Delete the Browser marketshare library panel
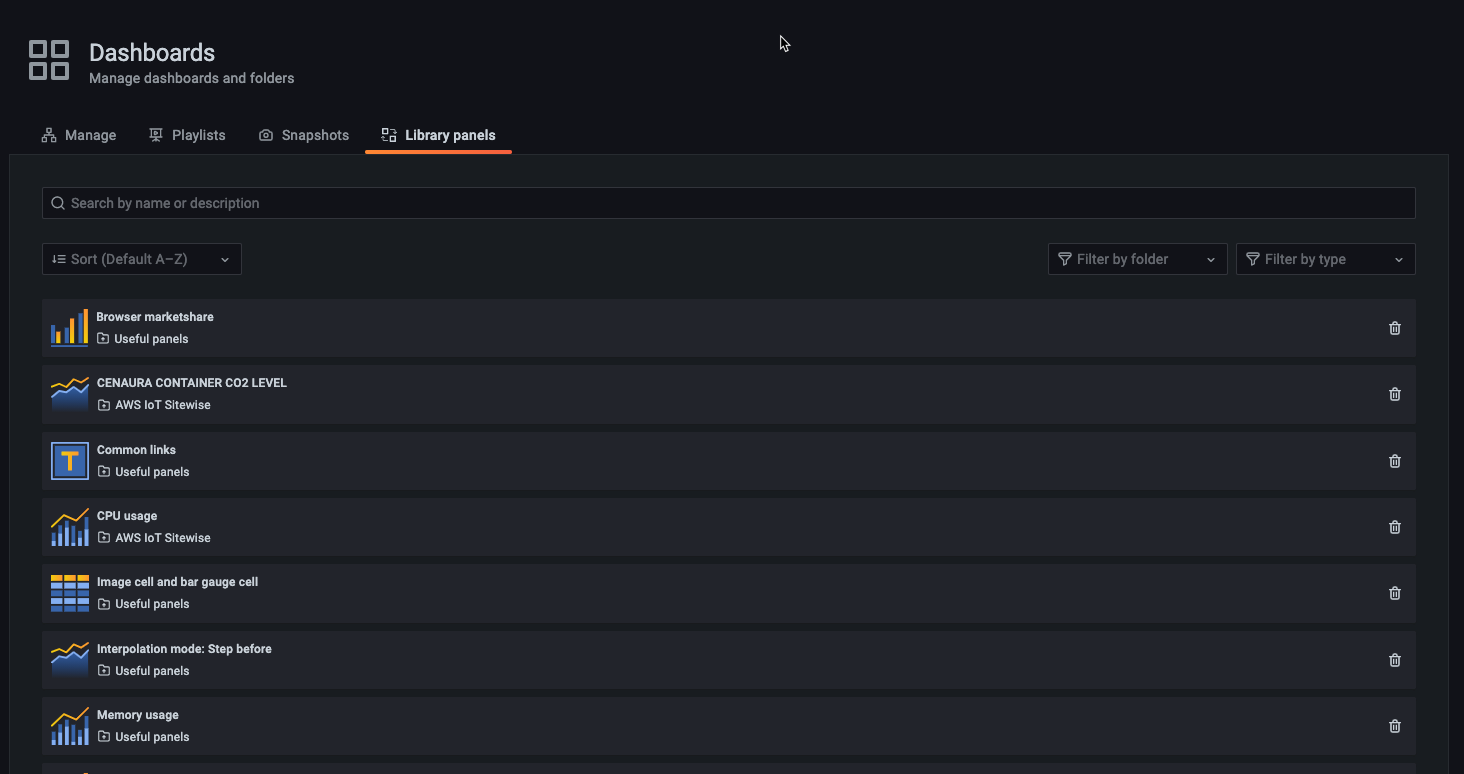1464x774 pixels. click(x=1394, y=327)
